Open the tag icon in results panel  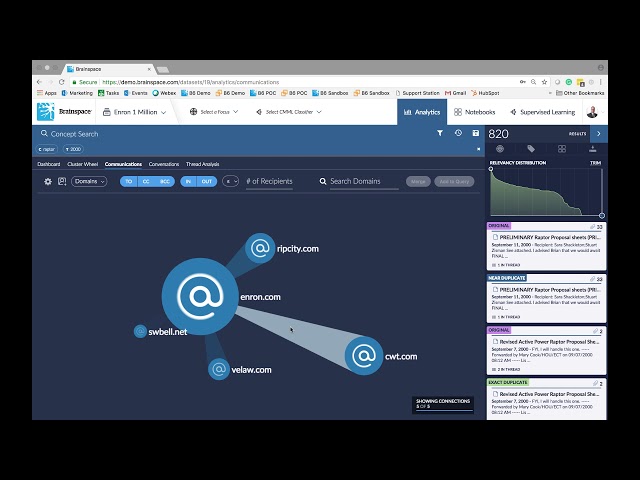pyautogui.click(x=531, y=149)
